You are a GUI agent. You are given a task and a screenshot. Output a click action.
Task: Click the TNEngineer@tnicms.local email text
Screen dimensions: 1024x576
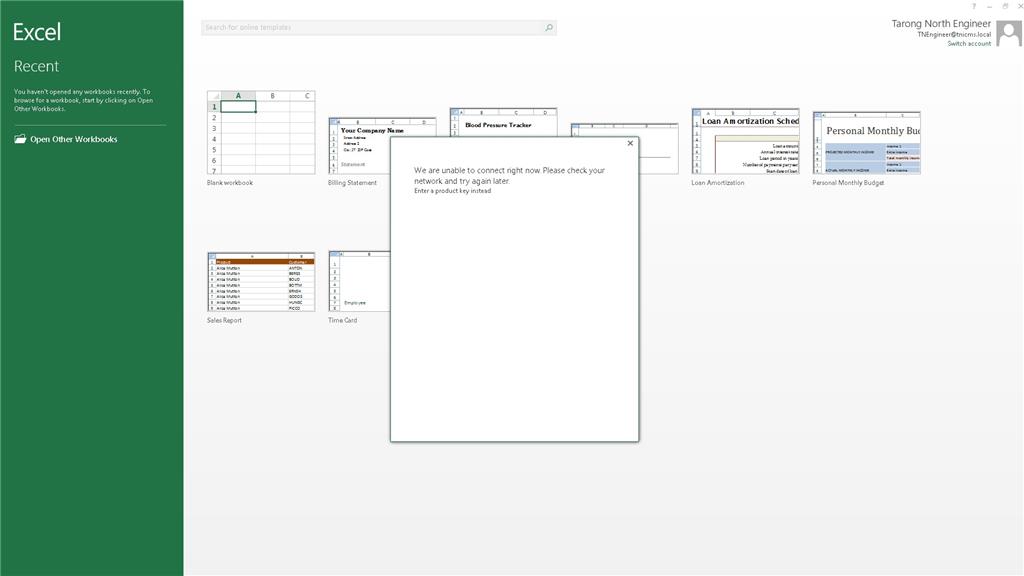tap(954, 35)
